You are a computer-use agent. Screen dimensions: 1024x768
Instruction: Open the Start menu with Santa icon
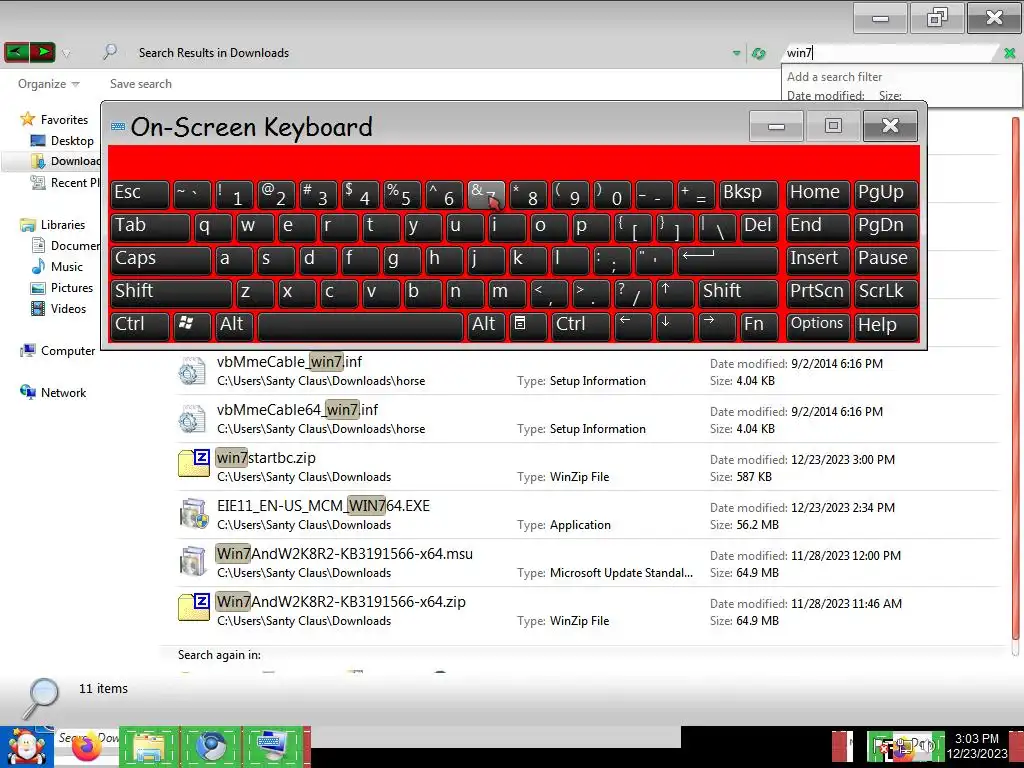[x=26, y=746]
